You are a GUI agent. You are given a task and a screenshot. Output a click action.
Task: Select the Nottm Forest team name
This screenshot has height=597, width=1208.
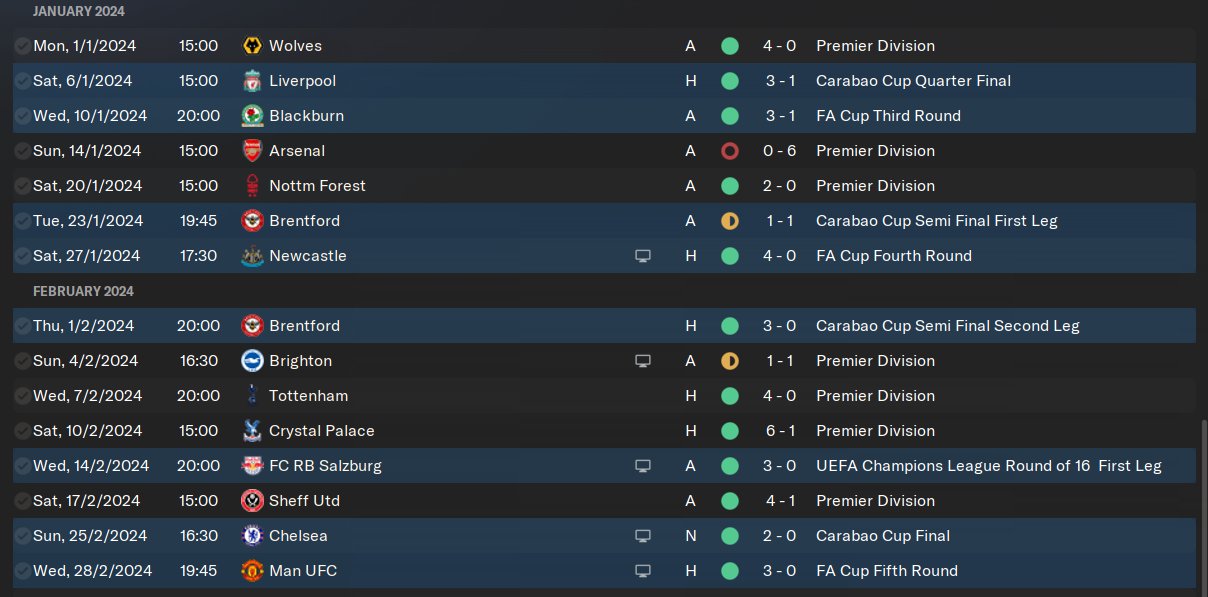317,186
